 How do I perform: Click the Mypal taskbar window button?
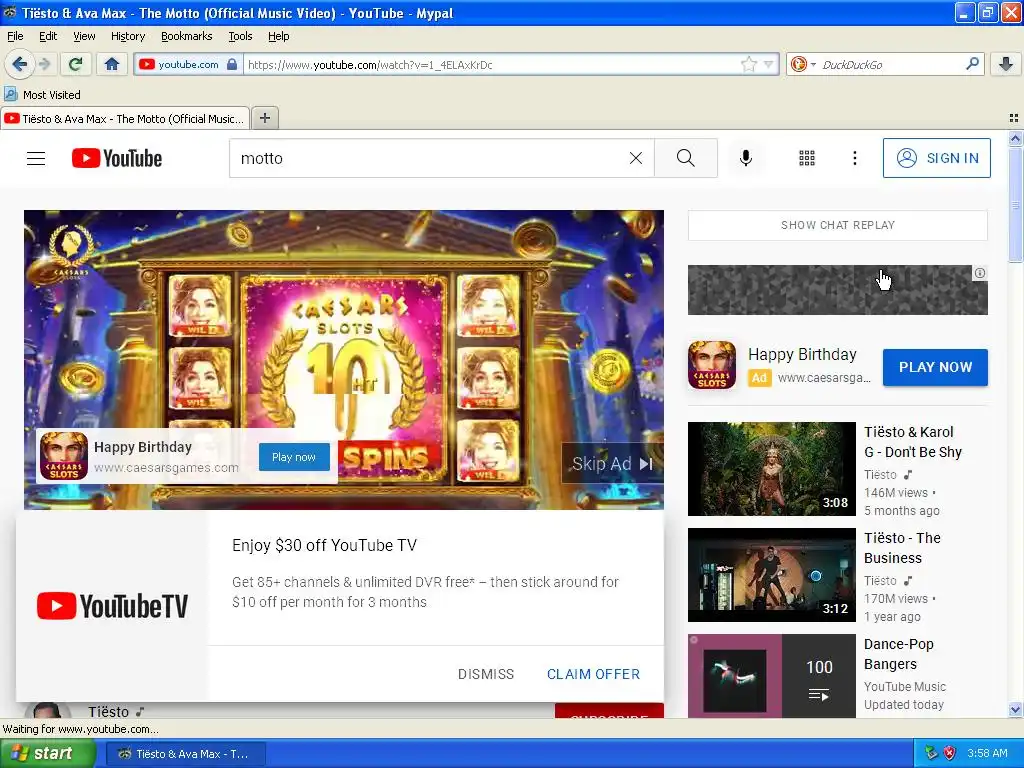pos(185,754)
